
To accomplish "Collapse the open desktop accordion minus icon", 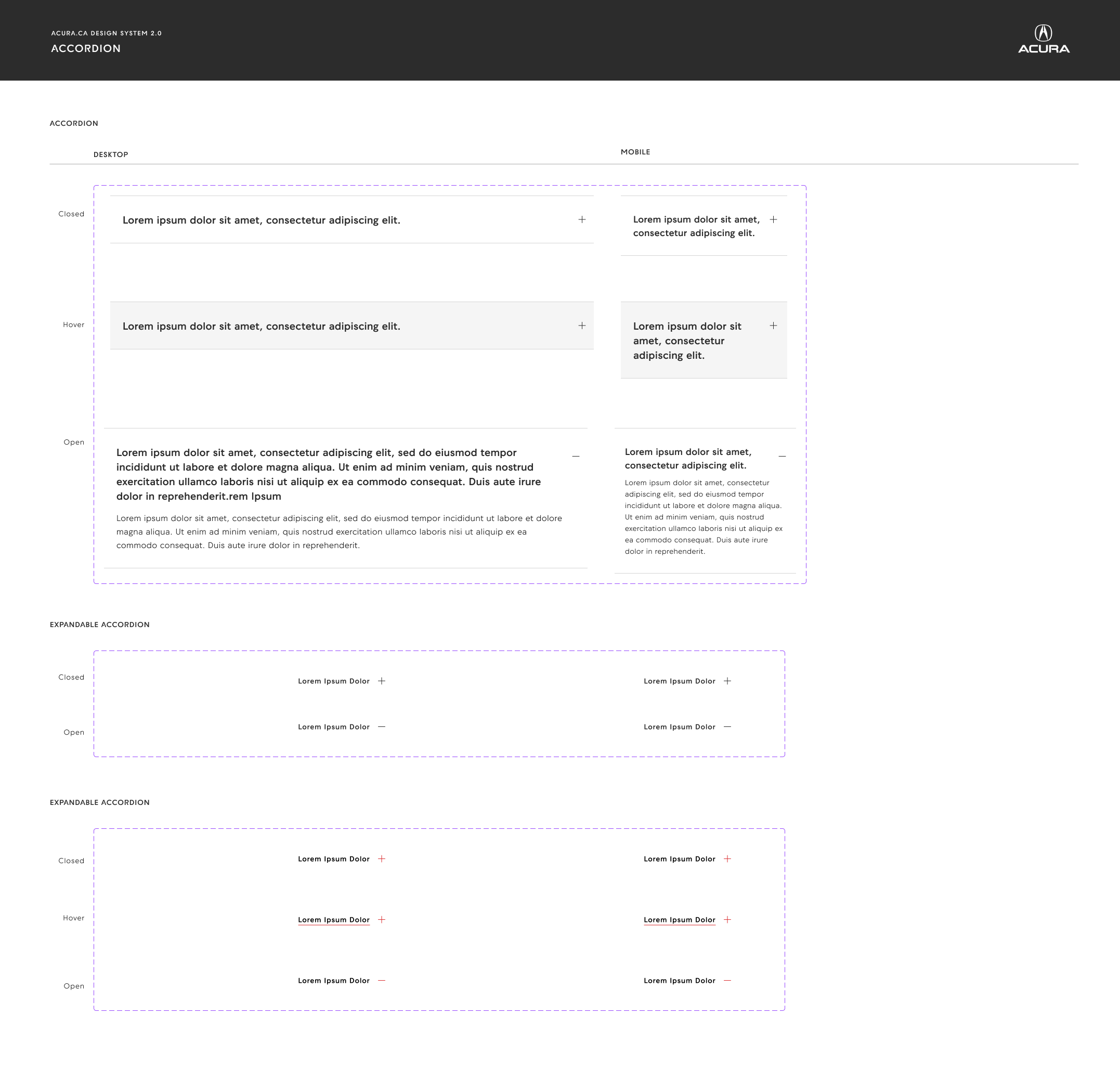I will [576, 456].
